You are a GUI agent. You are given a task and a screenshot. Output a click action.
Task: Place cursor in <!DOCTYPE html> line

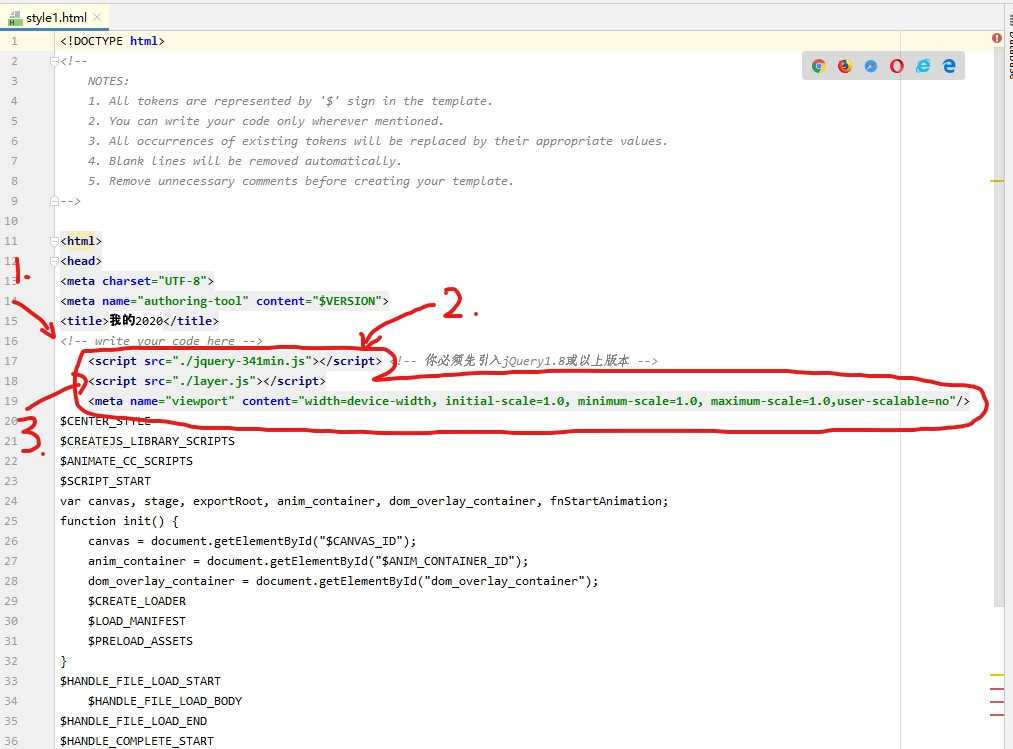112,41
